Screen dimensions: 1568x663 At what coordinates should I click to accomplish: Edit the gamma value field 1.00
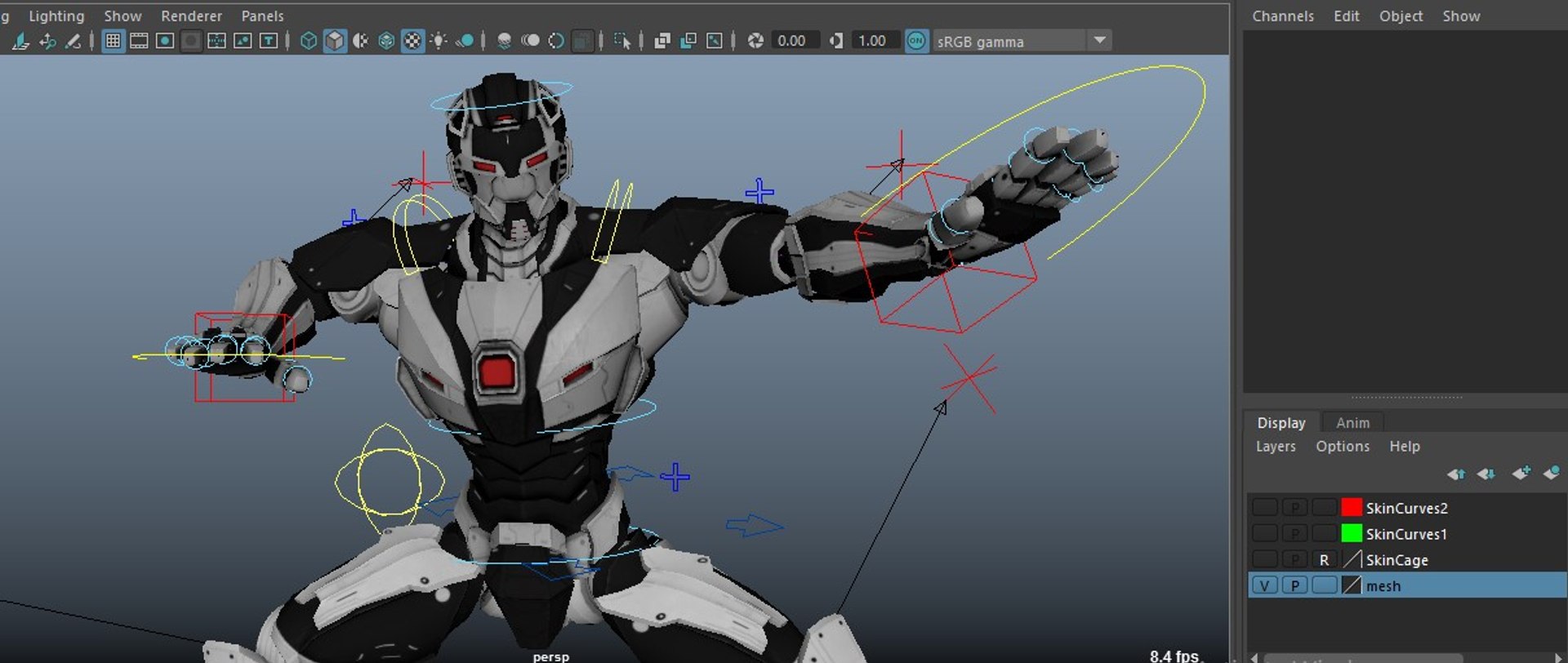point(875,41)
